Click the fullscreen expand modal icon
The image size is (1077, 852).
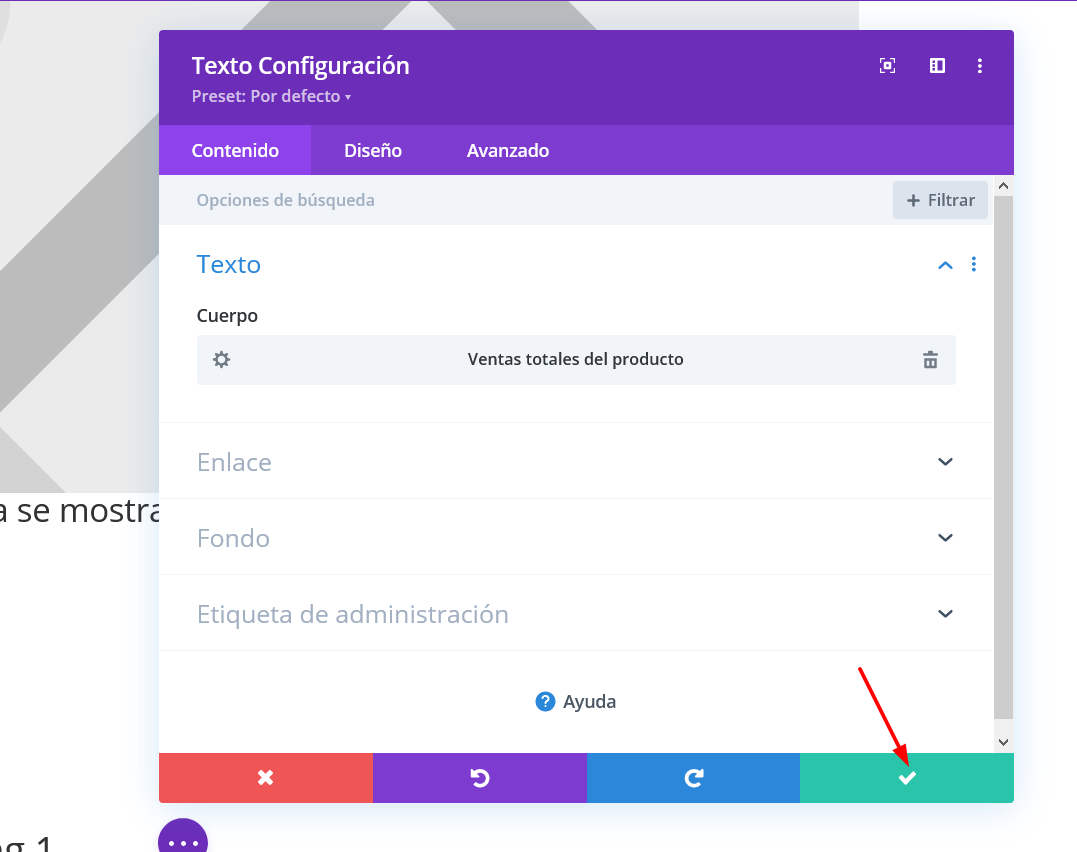pos(887,66)
